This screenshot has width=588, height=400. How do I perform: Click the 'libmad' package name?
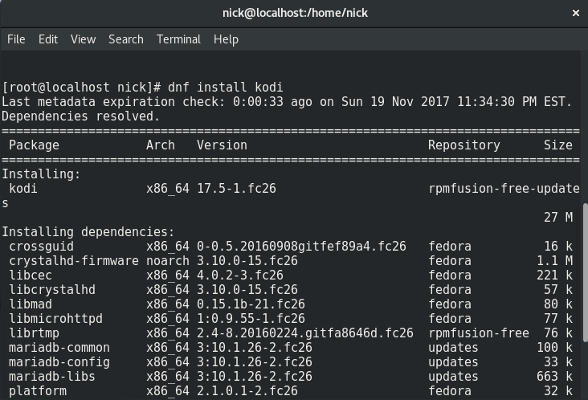(30, 304)
